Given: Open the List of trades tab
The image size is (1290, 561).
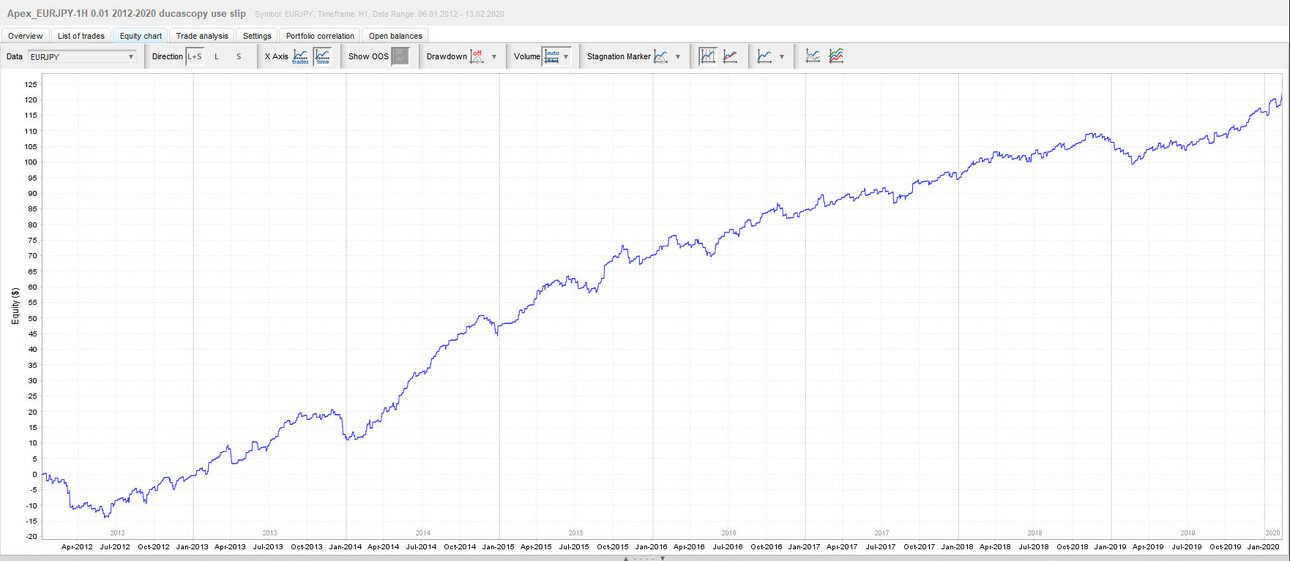Looking at the screenshot, I should [81, 35].
